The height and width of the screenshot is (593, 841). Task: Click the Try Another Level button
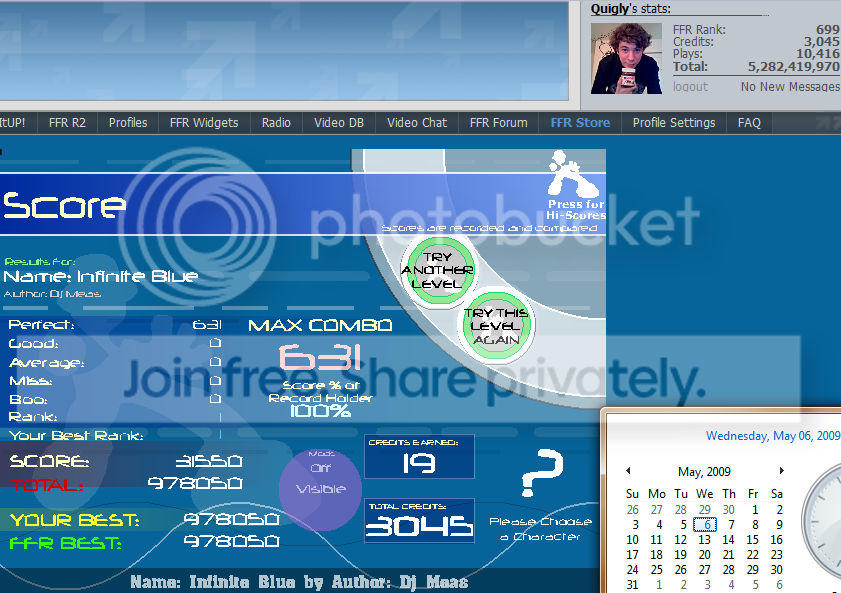pyautogui.click(x=436, y=265)
